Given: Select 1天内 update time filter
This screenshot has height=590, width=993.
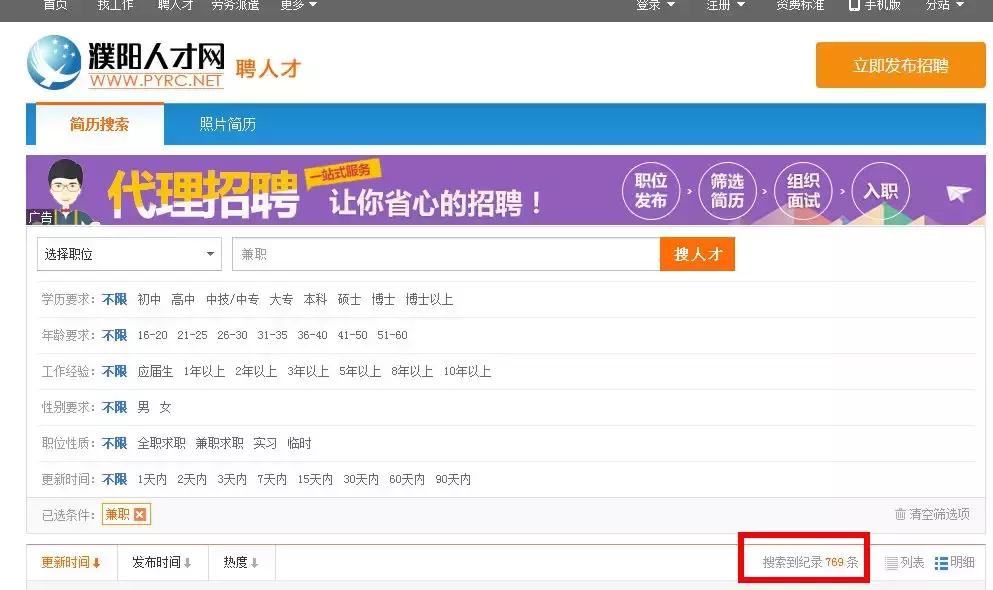Looking at the screenshot, I should click(155, 479).
